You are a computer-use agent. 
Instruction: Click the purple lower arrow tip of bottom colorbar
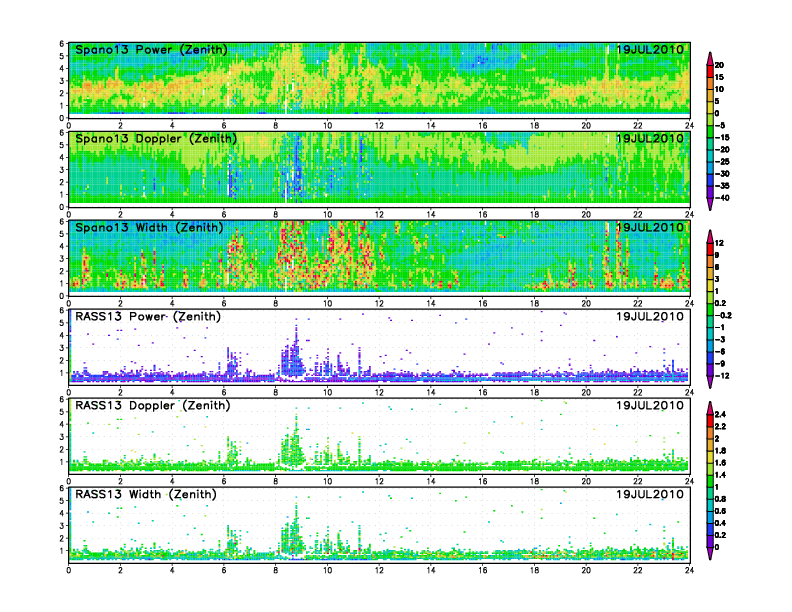coord(710,553)
